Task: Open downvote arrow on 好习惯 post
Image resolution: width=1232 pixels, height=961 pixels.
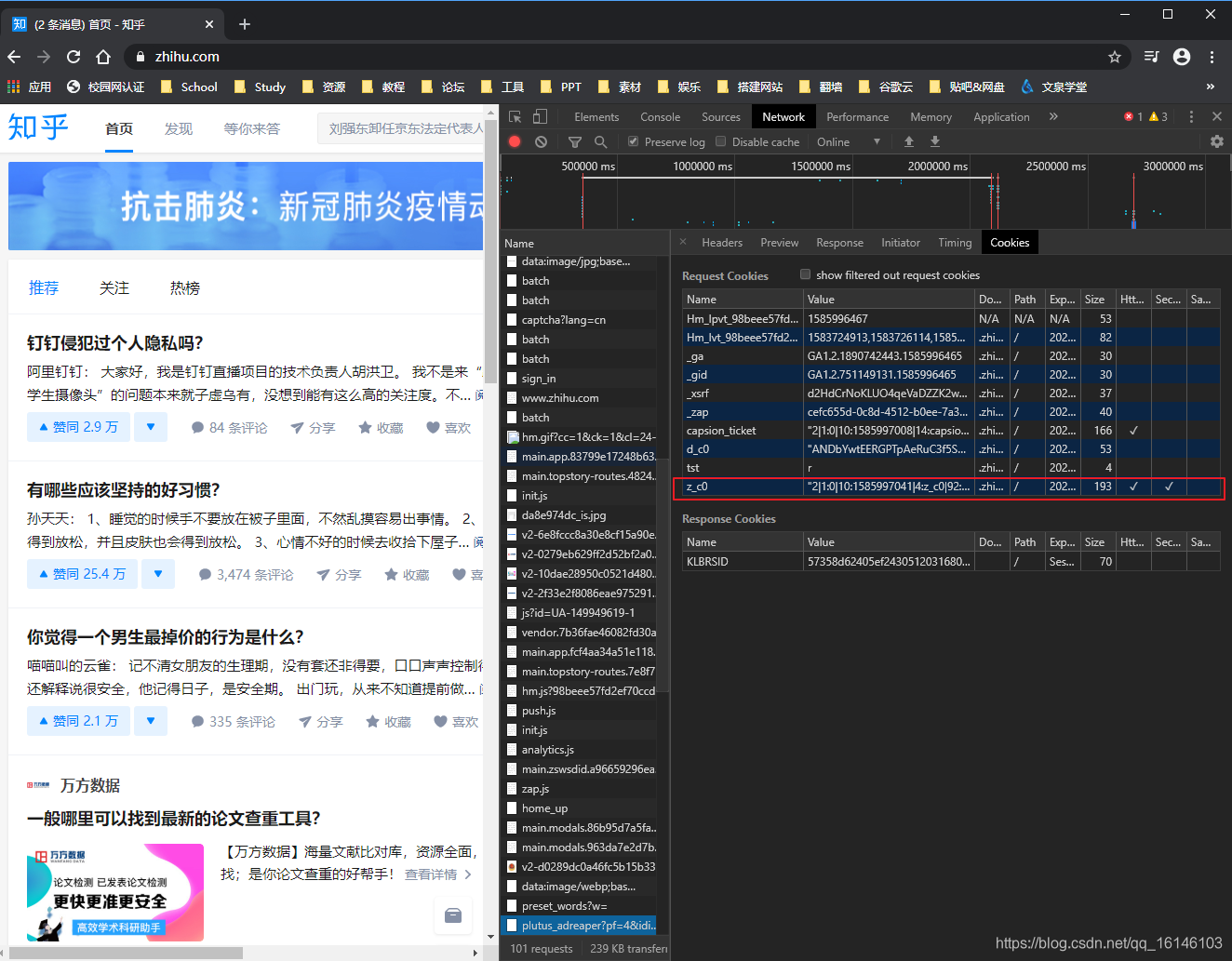Action: (x=158, y=574)
